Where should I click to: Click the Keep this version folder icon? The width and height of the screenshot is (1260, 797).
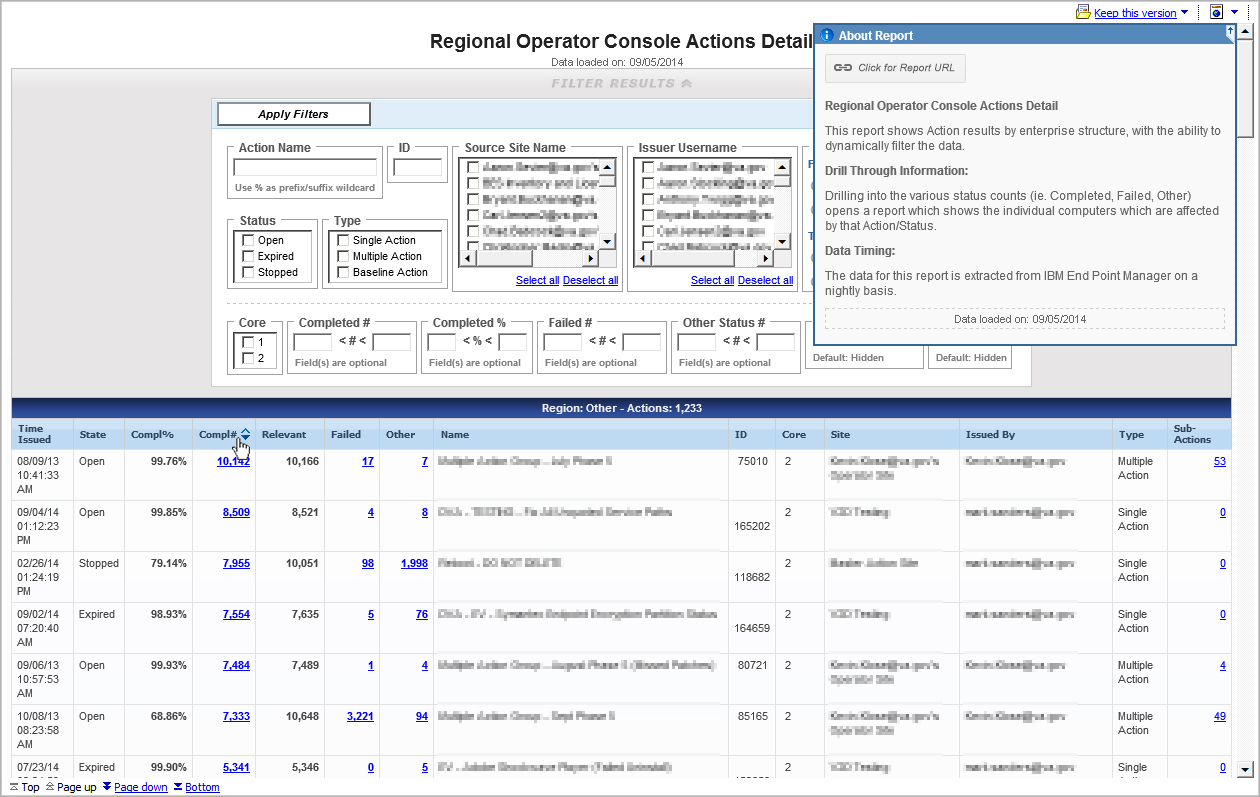[1083, 12]
